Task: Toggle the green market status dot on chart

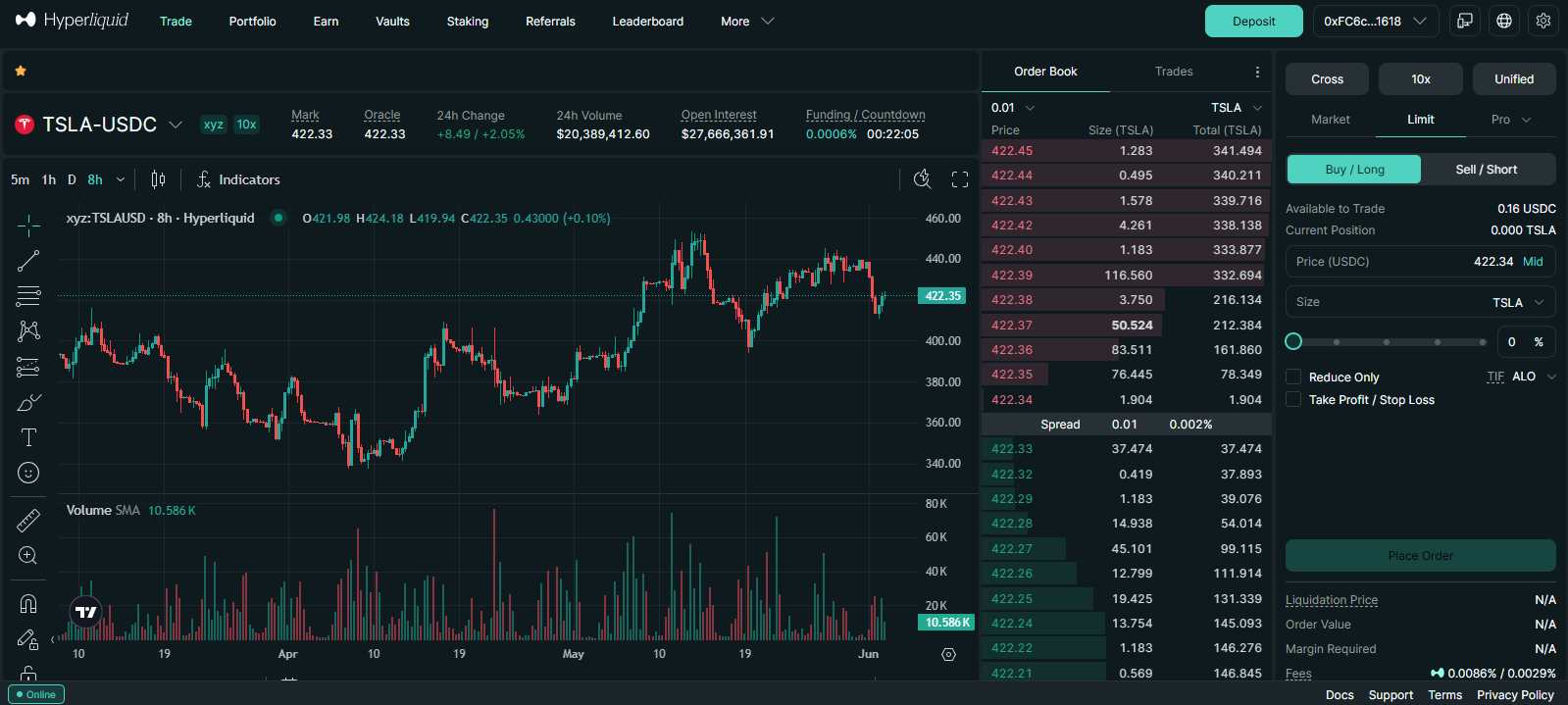Action: click(278, 218)
